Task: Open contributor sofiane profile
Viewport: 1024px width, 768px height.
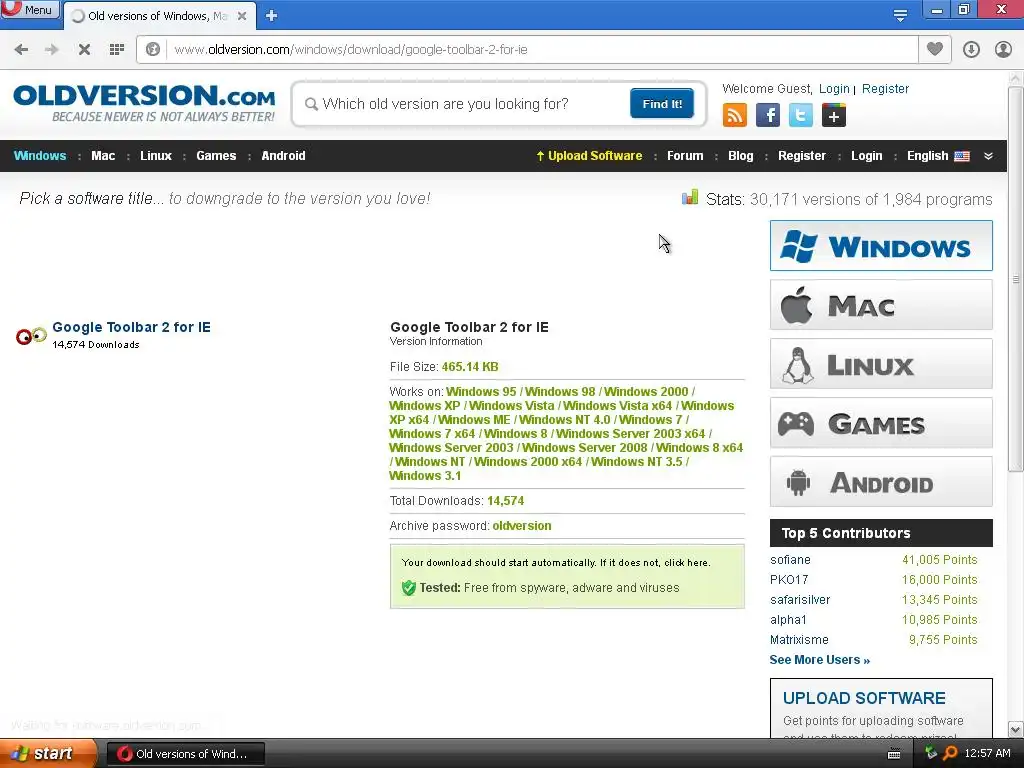Action: pos(790,560)
